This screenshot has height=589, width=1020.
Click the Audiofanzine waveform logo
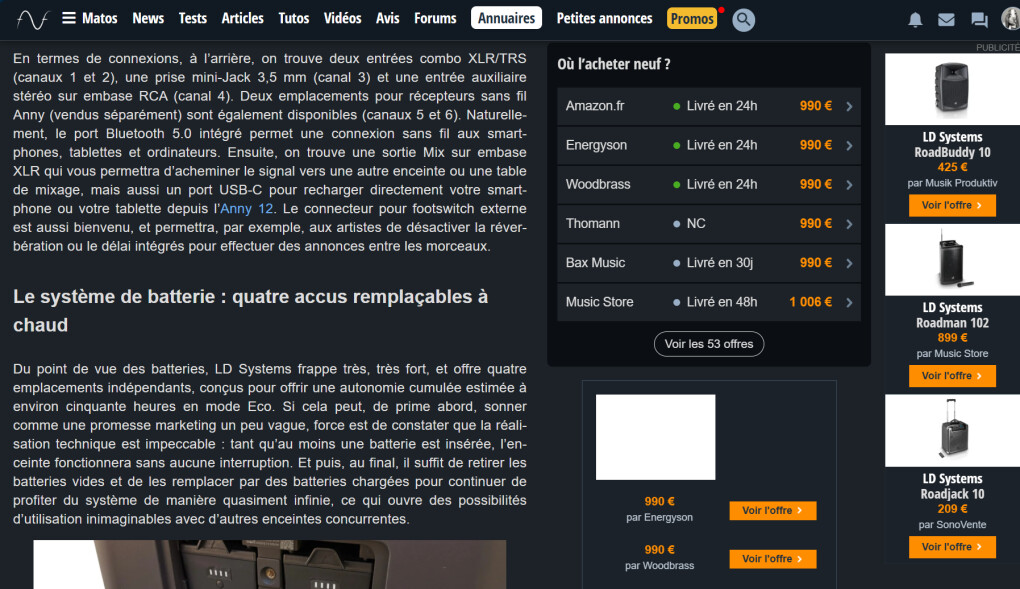coord(33,19)
